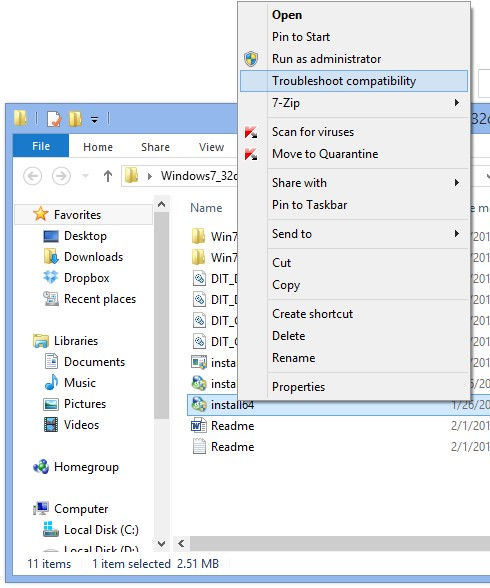The image size is (490, 588).
Task: Click the Dropbox icon in Favorites
Action: point(51,278)
